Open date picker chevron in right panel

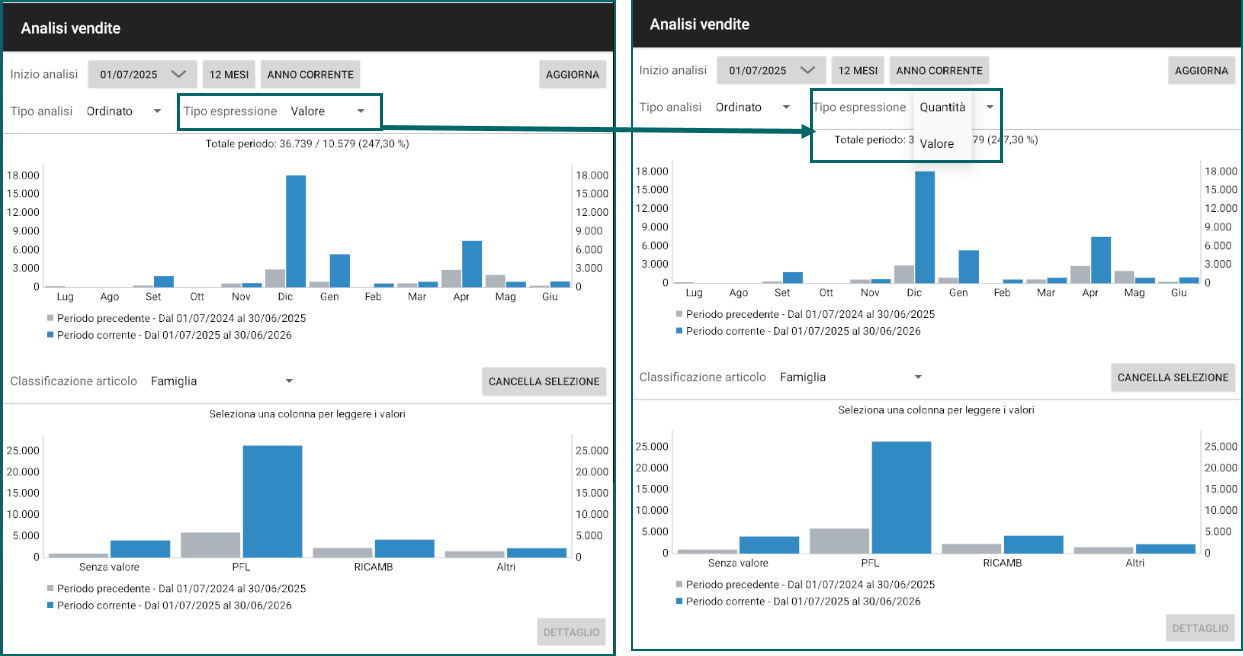click(809, 70)
